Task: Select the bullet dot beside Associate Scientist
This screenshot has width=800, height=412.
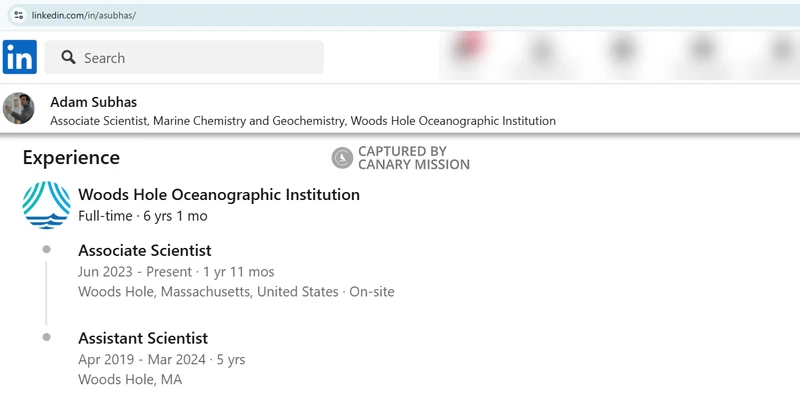Action: point(46,249)
